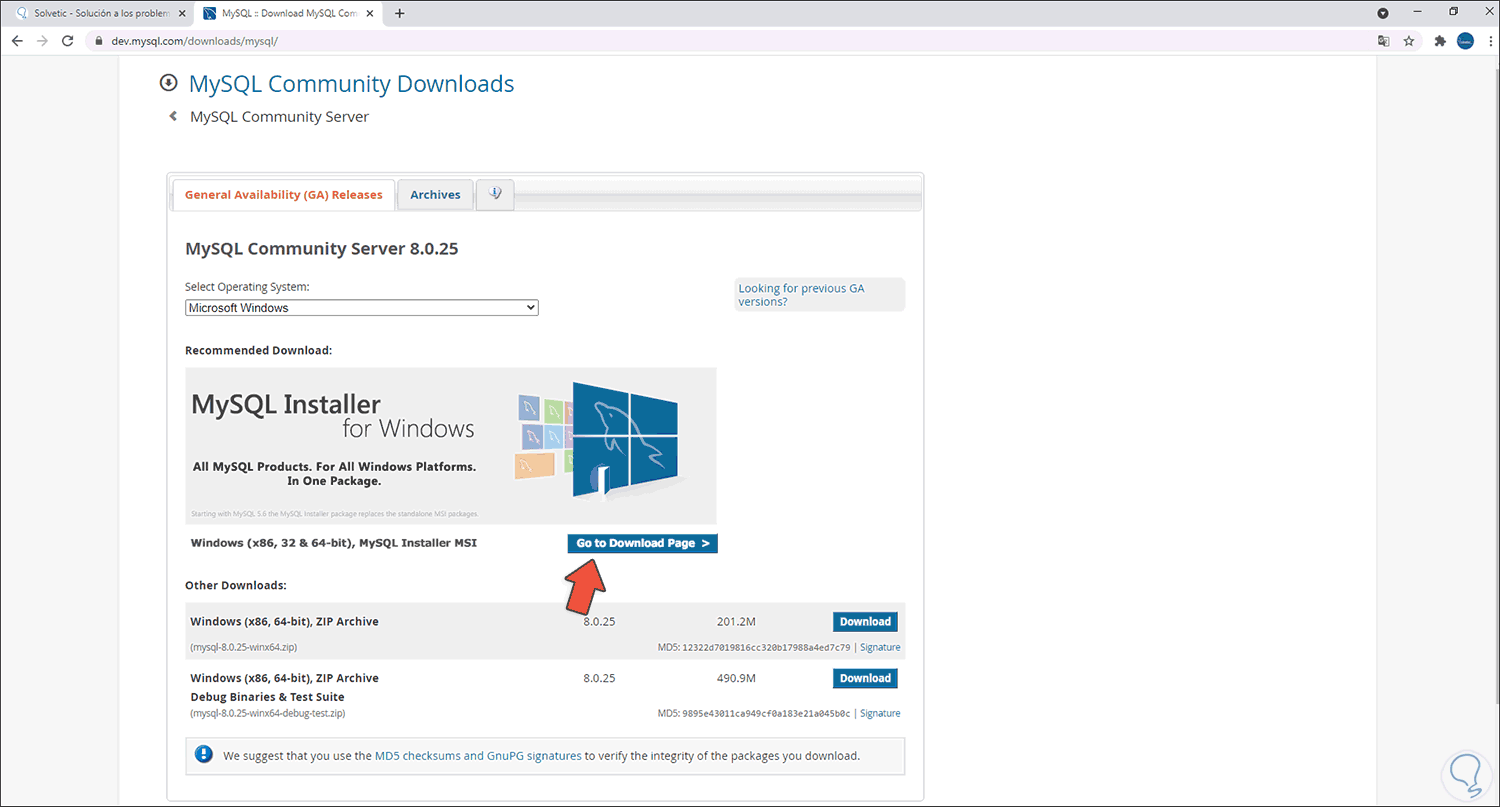1500x807 pixels.
Task: Reload the current page
Action: coord(68,41)
